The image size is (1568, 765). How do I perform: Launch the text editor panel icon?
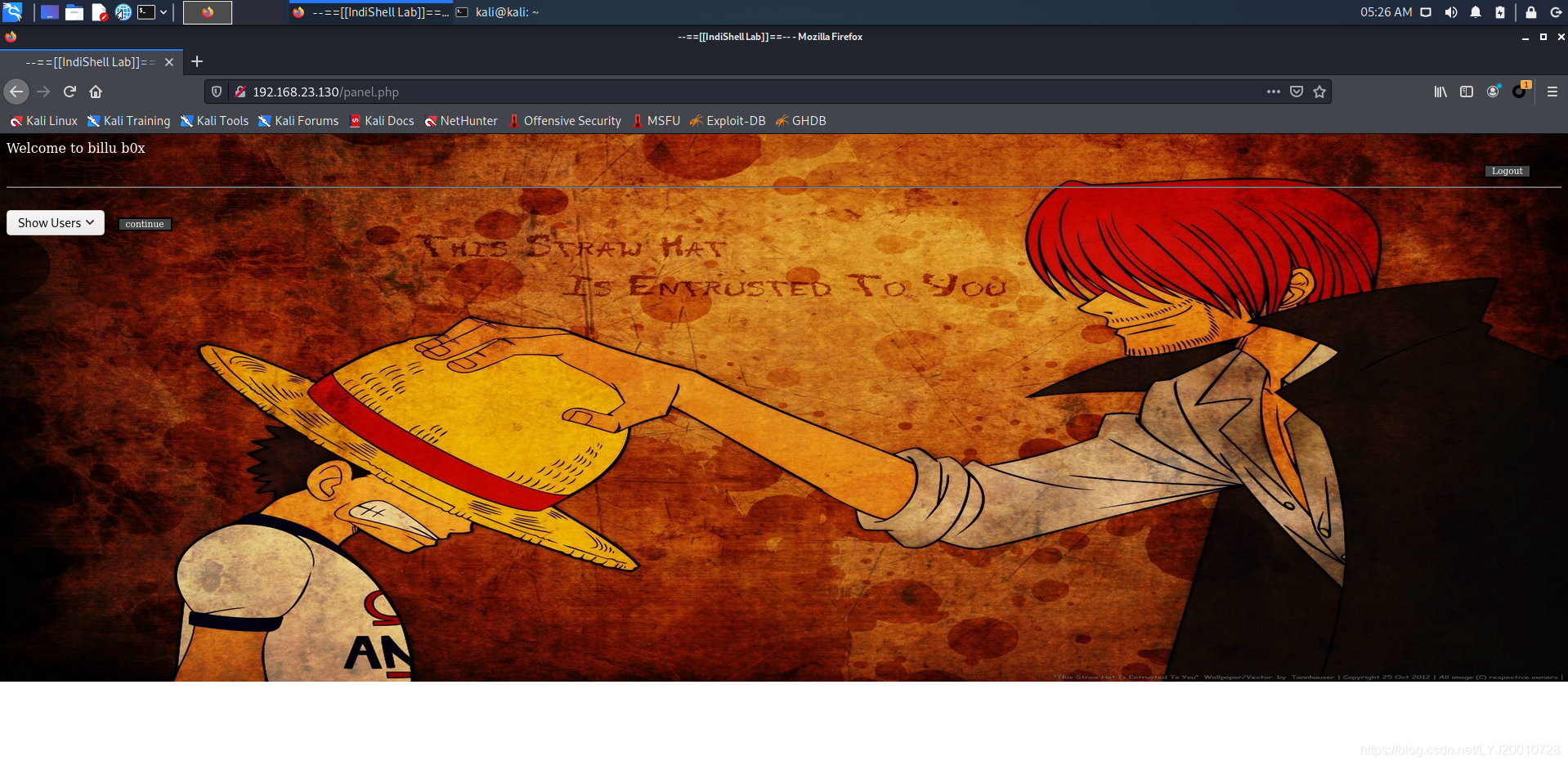coord(99,12)
